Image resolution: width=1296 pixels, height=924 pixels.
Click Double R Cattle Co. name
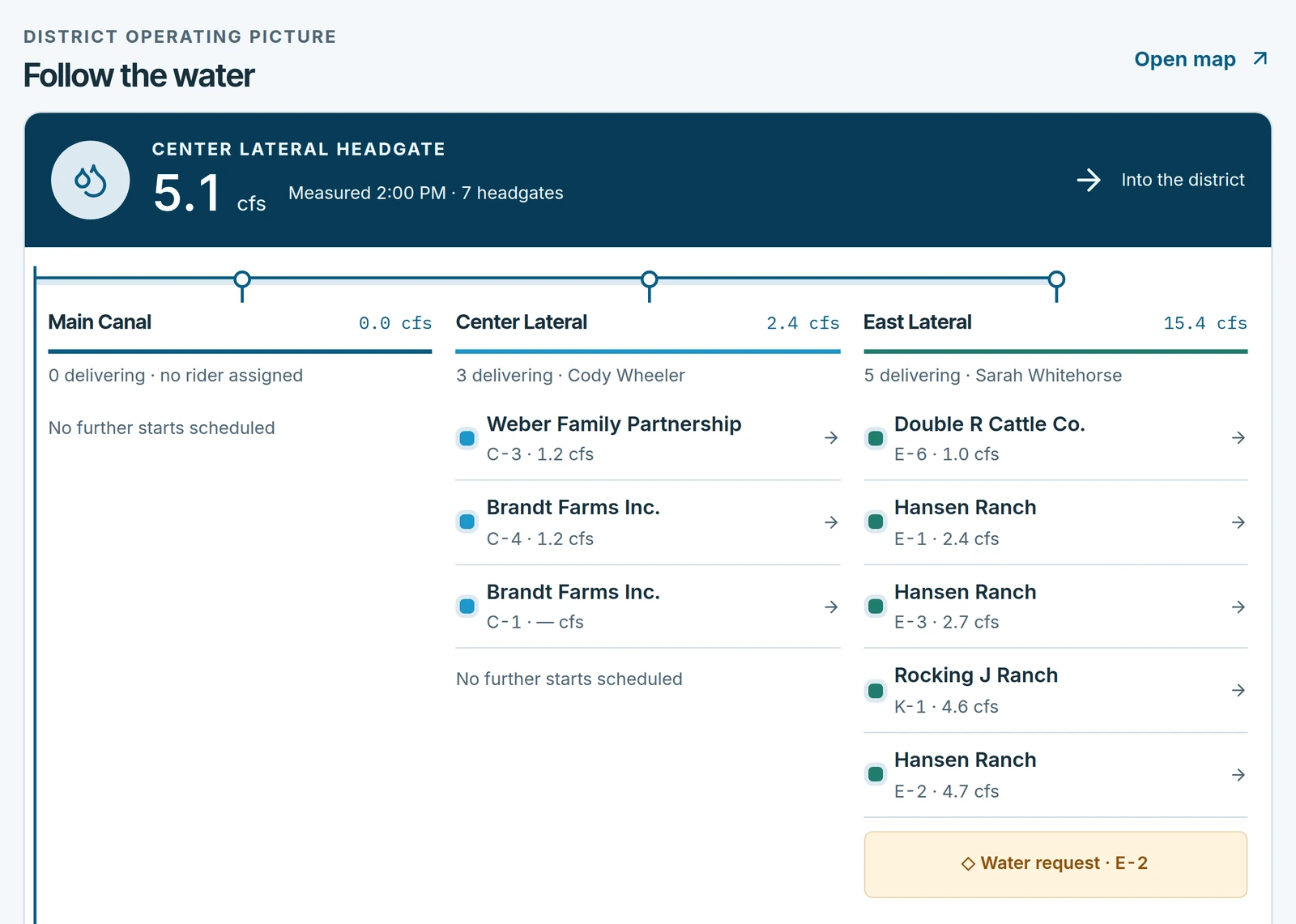pyautogui.click(x=990, y=424)
